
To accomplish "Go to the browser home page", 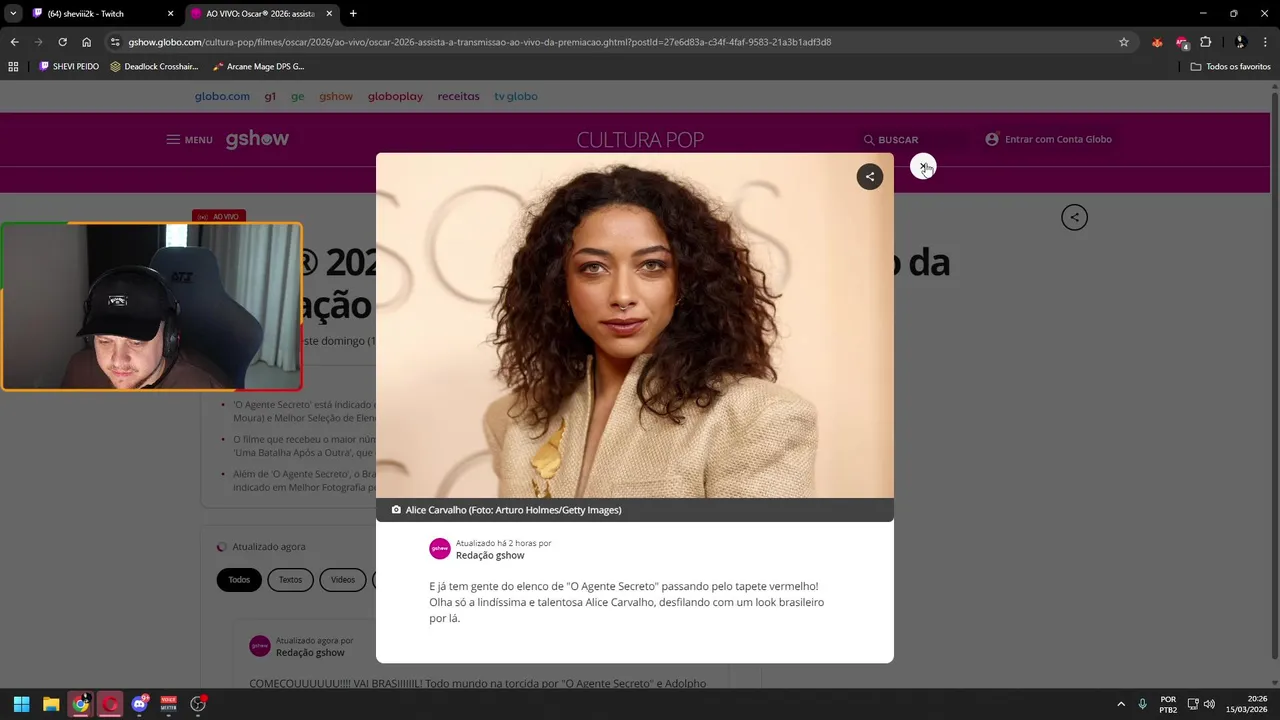I will click(86, 42).
